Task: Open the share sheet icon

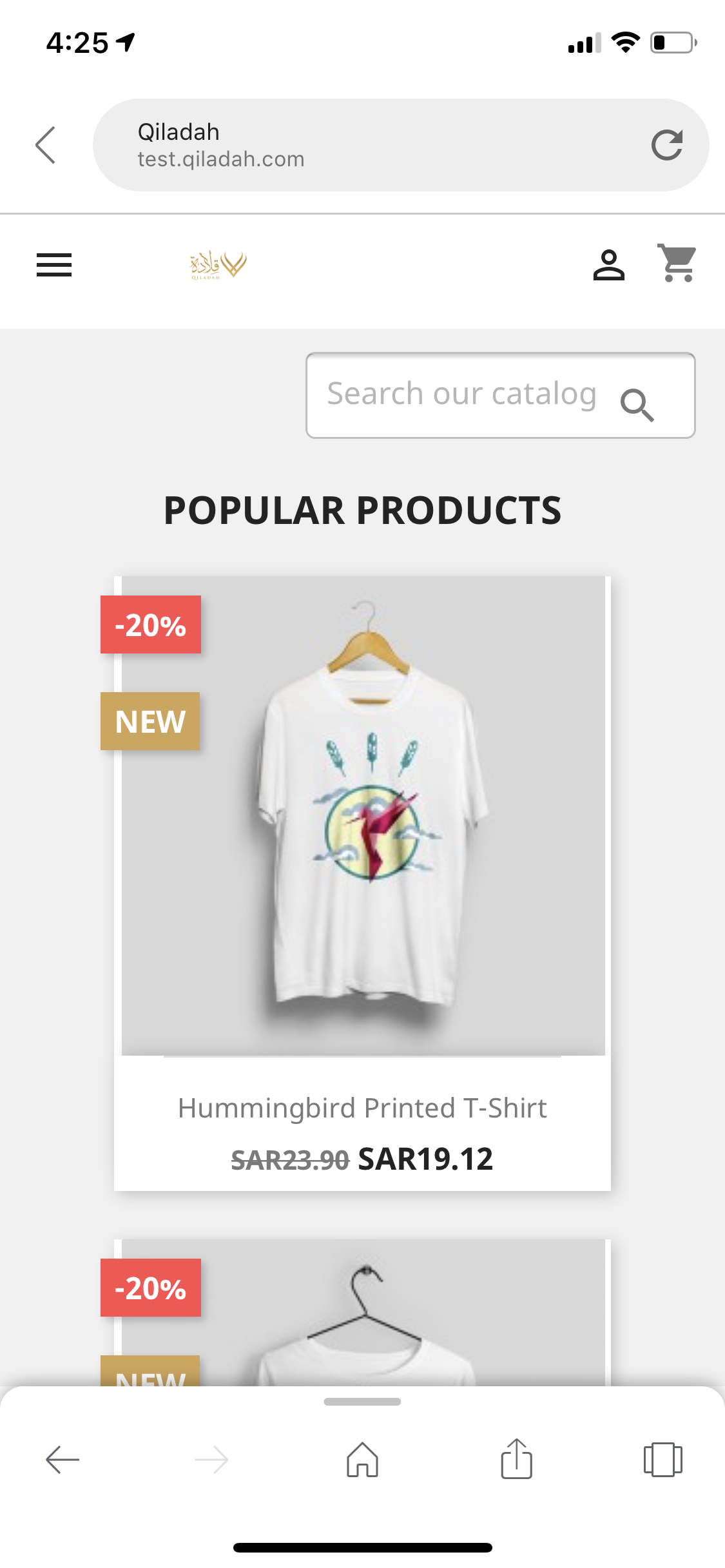Action: 516,1458
